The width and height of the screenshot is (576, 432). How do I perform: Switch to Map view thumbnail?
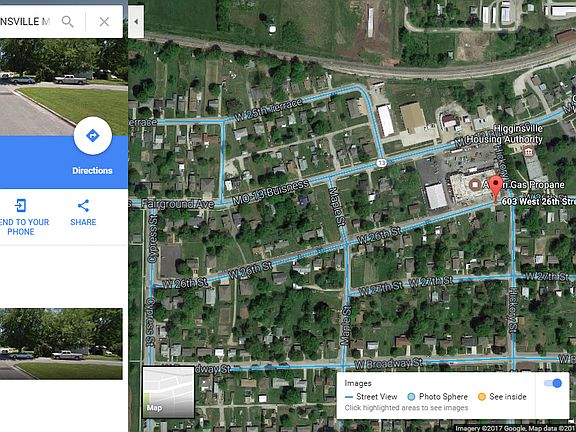pyautogui.click(x=168, y=392)
